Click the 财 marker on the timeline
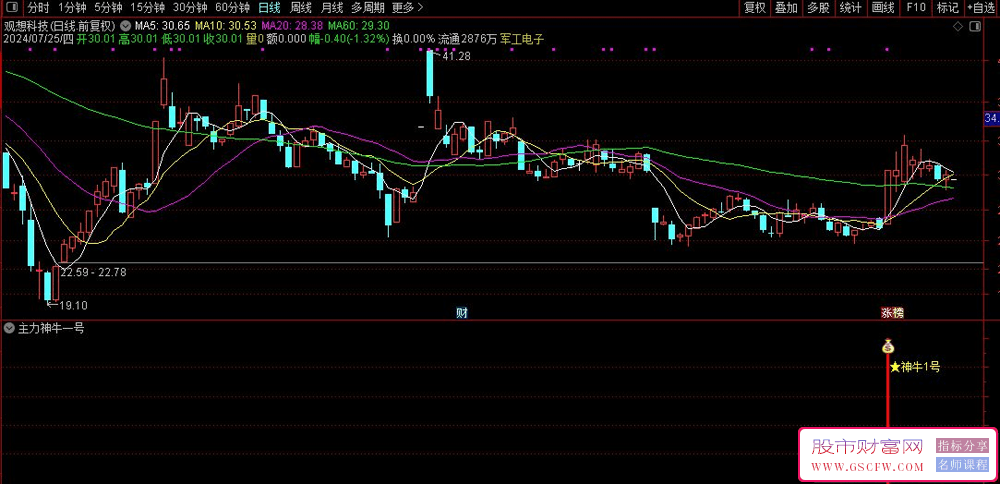This screenshot has width=1000, height=484. click(x=462, y=313)
